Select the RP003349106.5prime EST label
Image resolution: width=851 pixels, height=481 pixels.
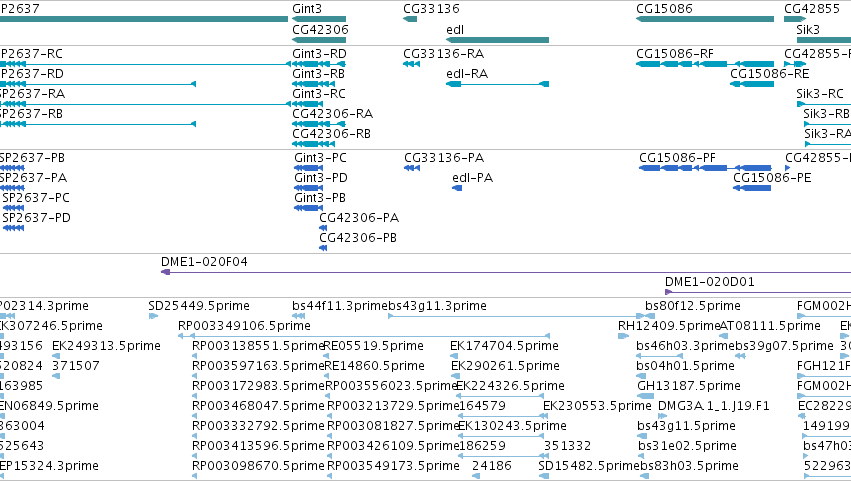[x=244, y=326]
